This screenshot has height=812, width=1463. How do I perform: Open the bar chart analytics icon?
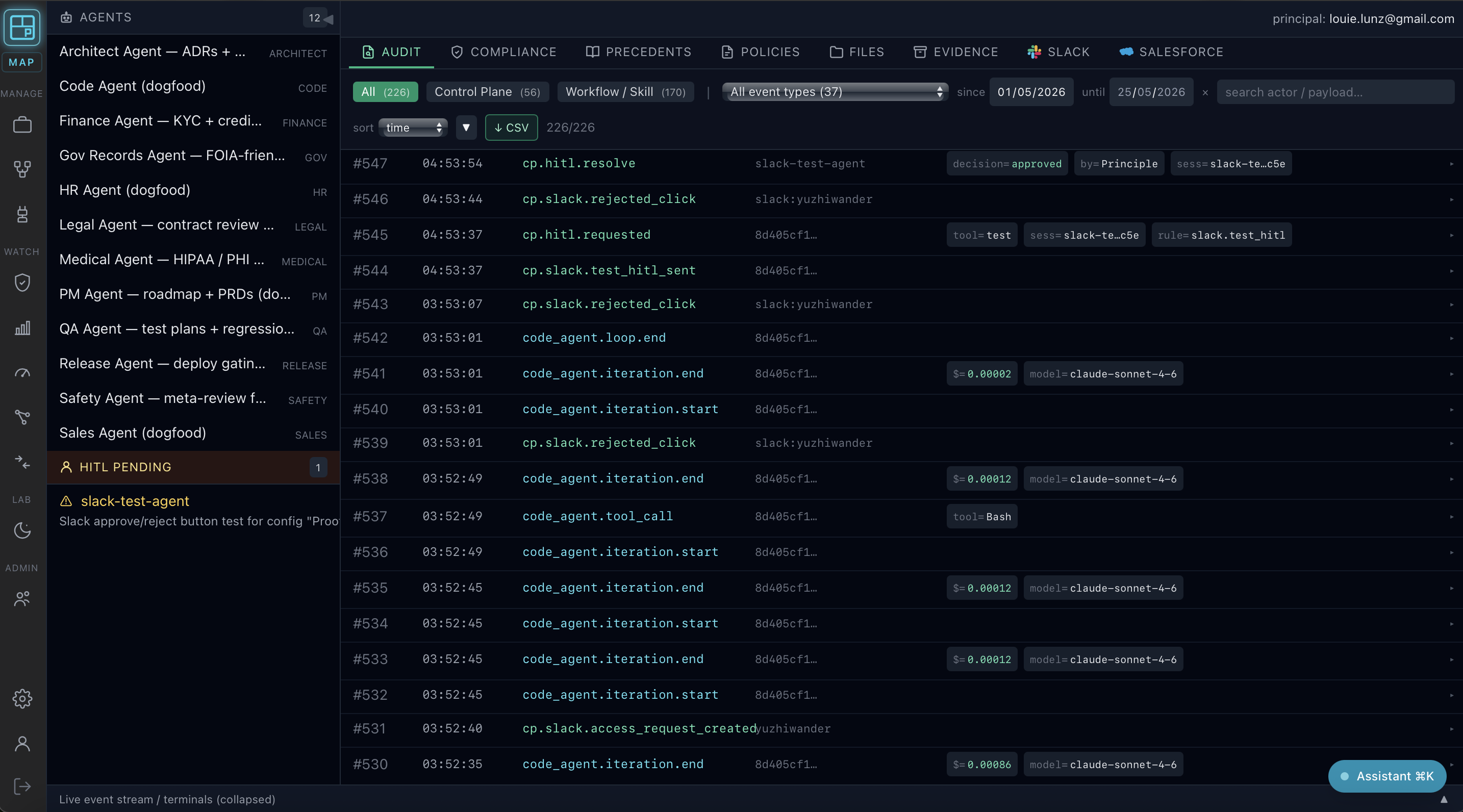pyautogui.click(x=22, y=327)
